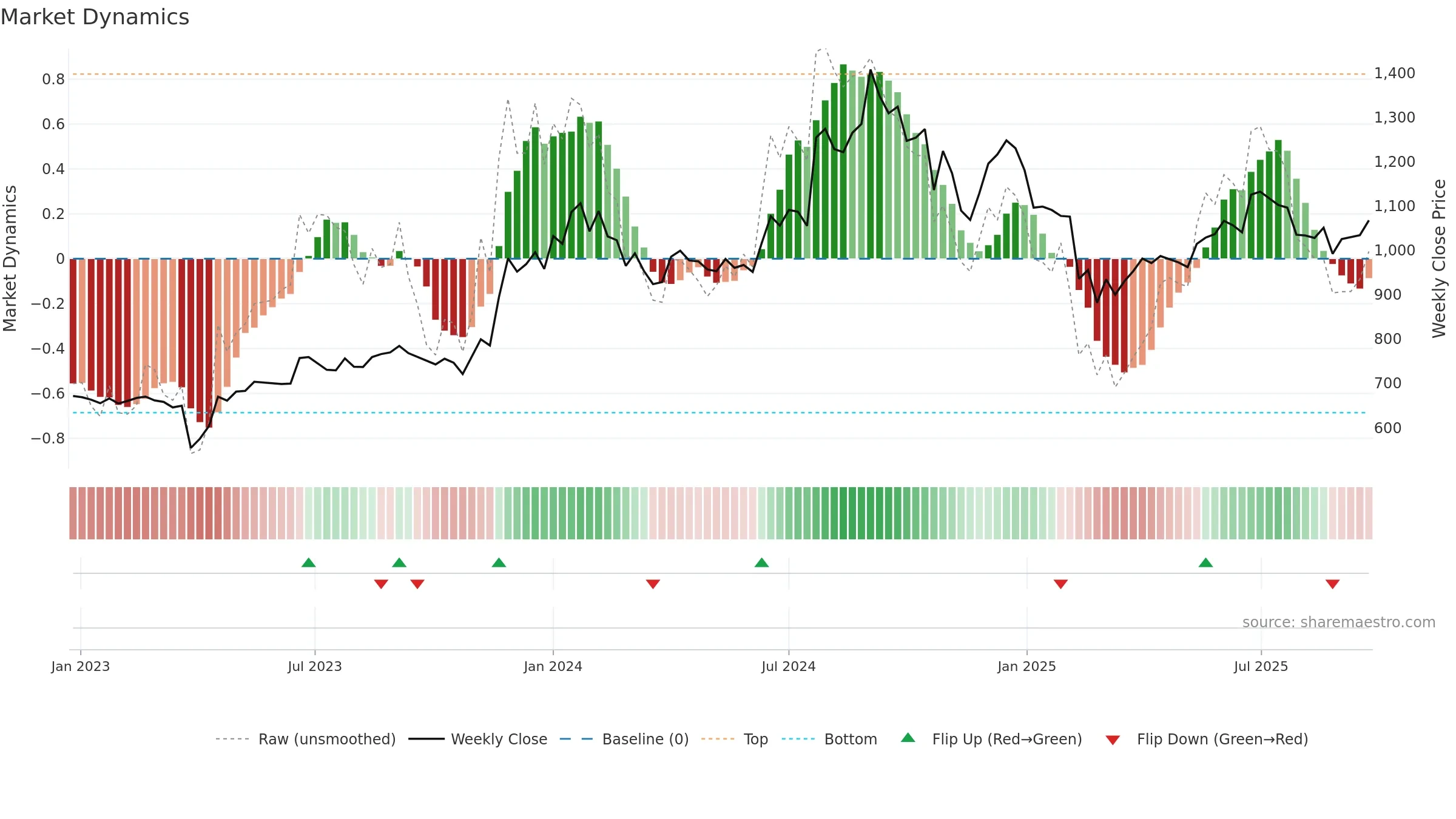Click the 1,400 right-axis price label
Image resolution: width=1456 pixels, height=819 pixels.
click(1394, 73)
